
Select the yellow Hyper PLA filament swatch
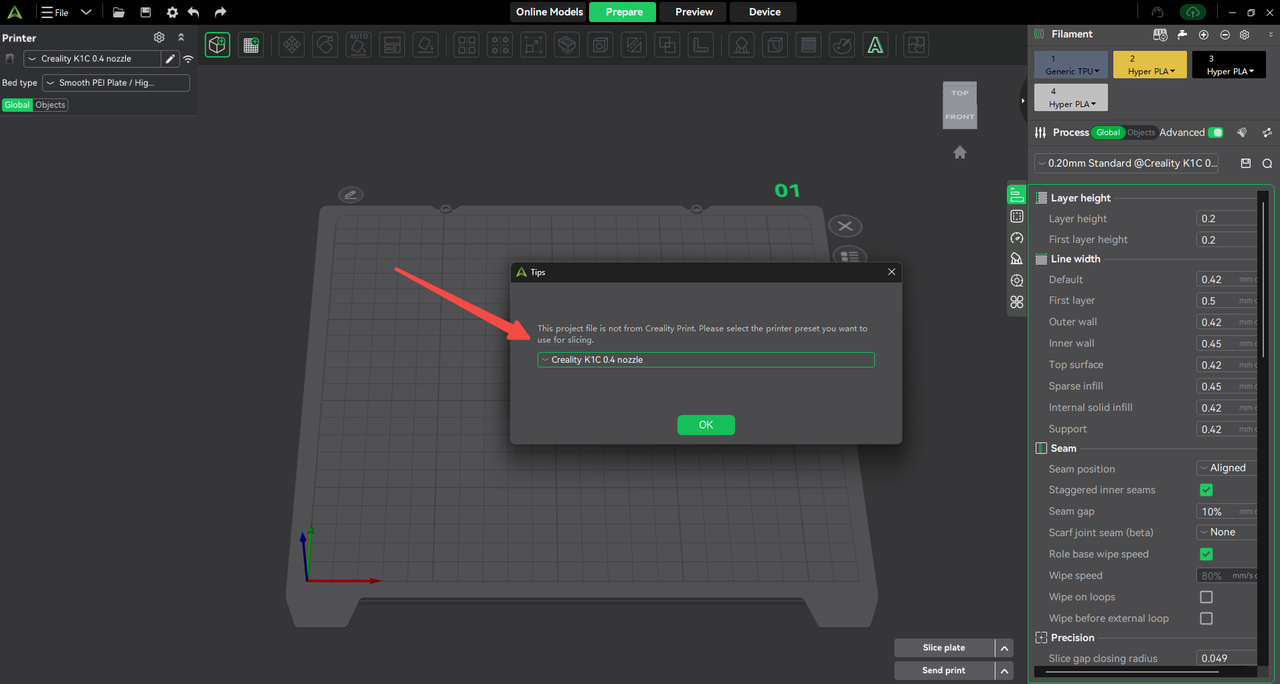pos(1149,65)
